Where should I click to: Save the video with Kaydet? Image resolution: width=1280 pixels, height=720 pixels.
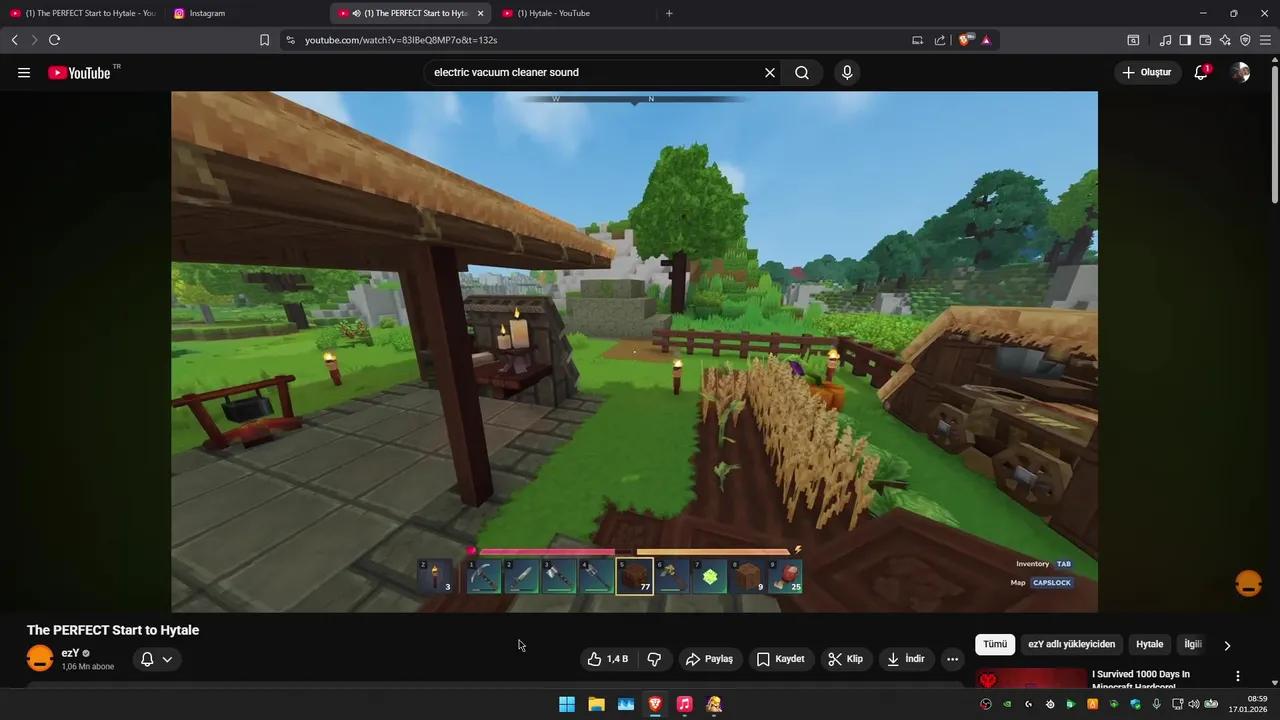tap(780, 659)
